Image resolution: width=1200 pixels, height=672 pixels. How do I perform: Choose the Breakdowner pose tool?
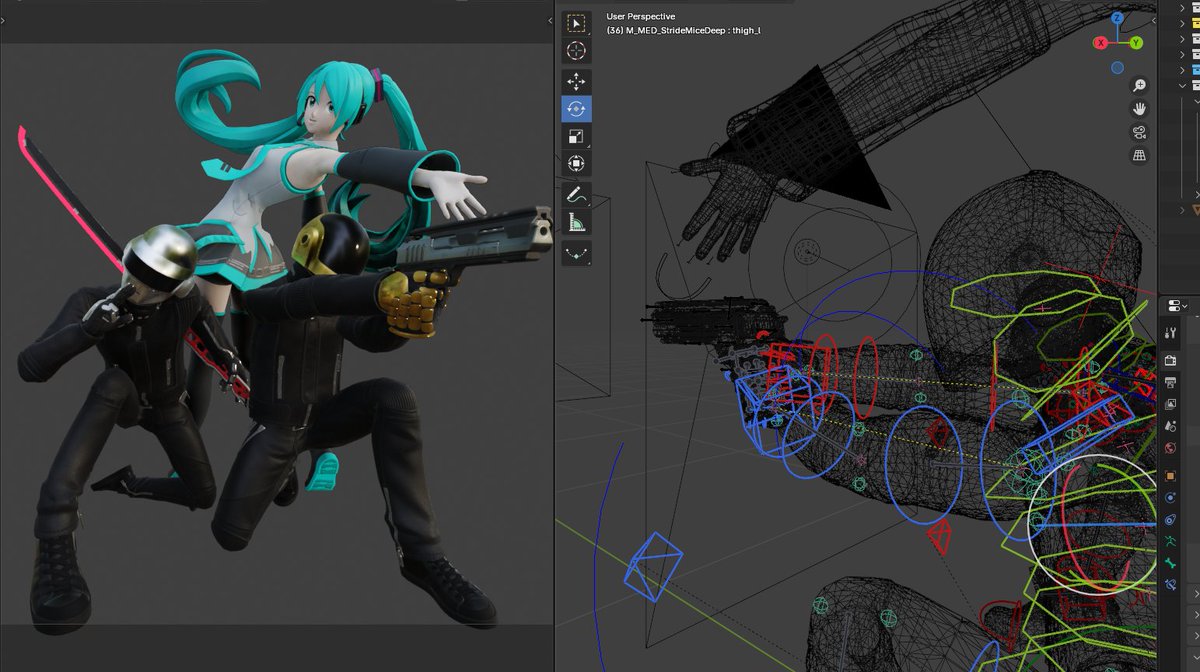(x=577, y=253)
